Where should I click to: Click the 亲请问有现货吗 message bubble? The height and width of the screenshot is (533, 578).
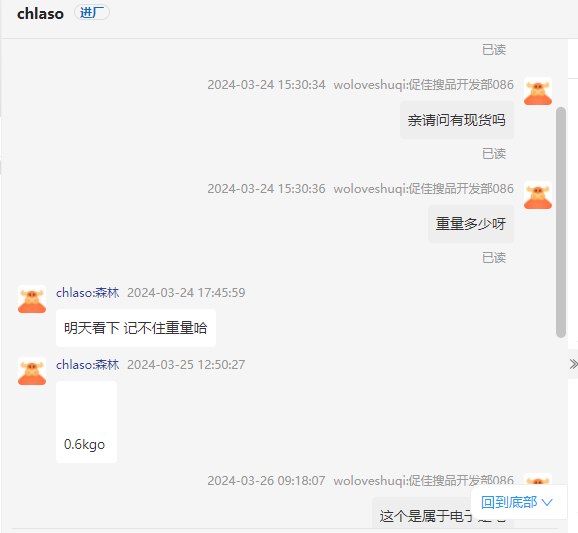point(457,120)
